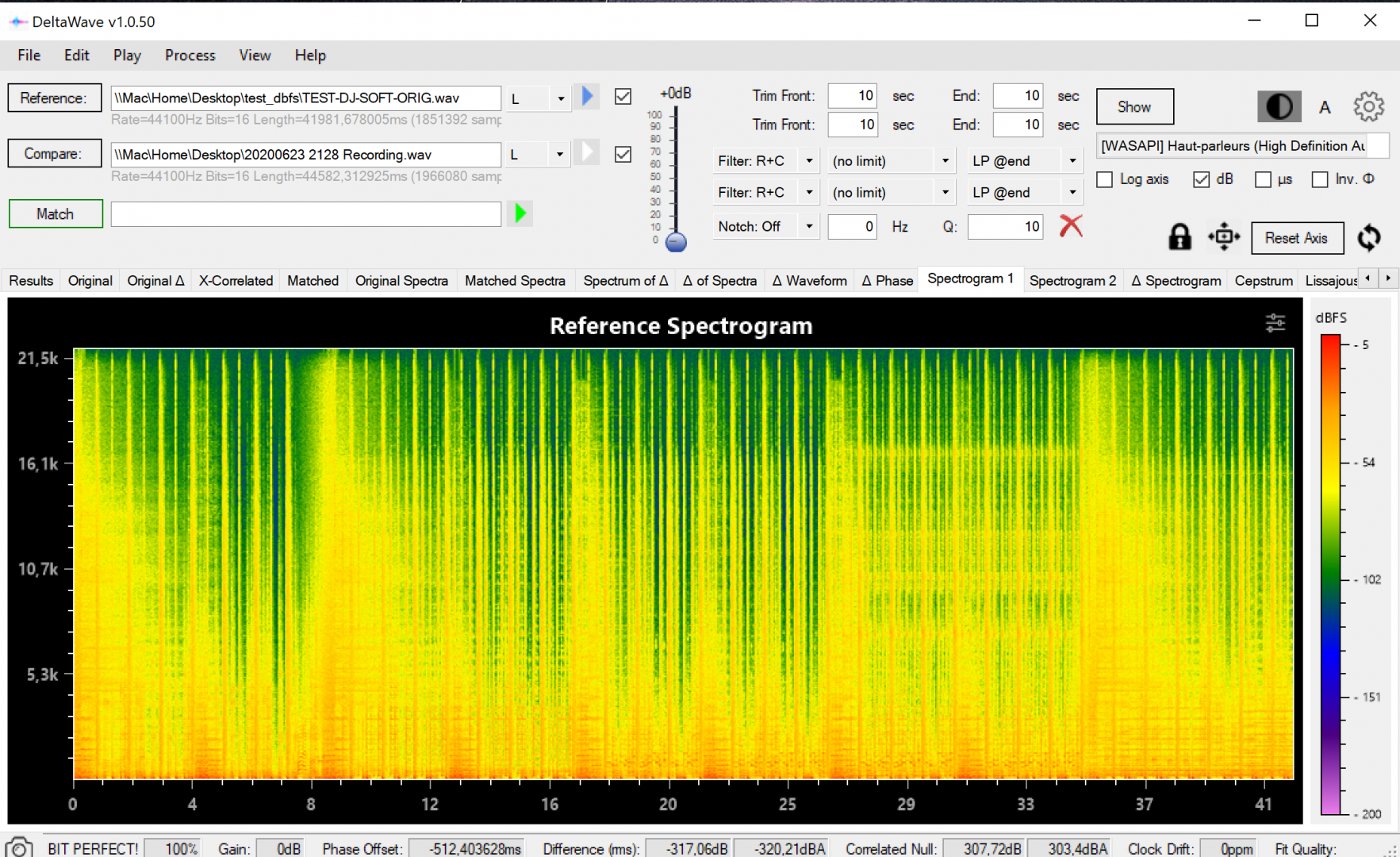Clear the notch filter with red X
The image size is (1400, 857).
1071,226
